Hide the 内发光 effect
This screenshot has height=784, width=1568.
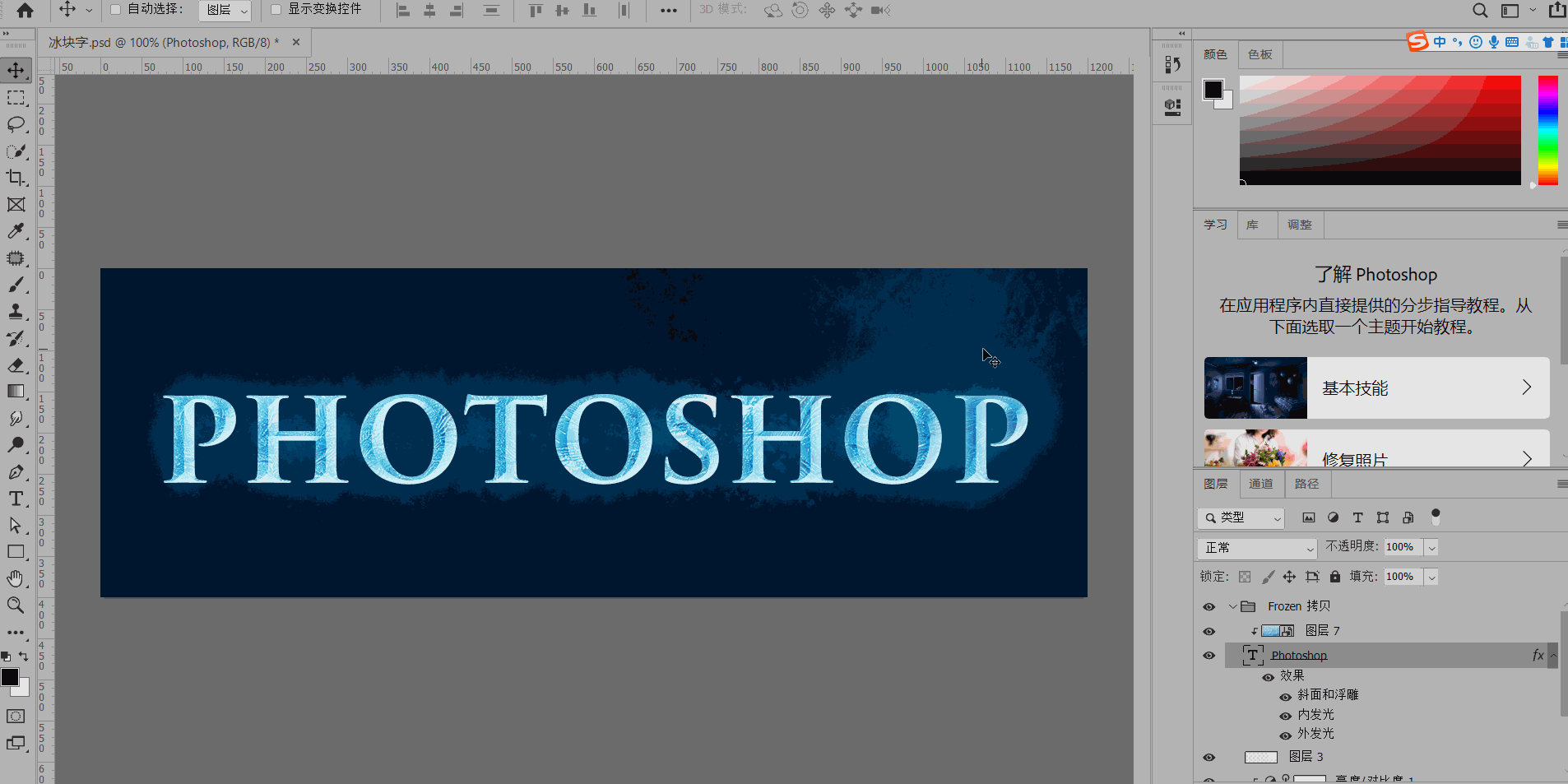[x=1285, y=716]
